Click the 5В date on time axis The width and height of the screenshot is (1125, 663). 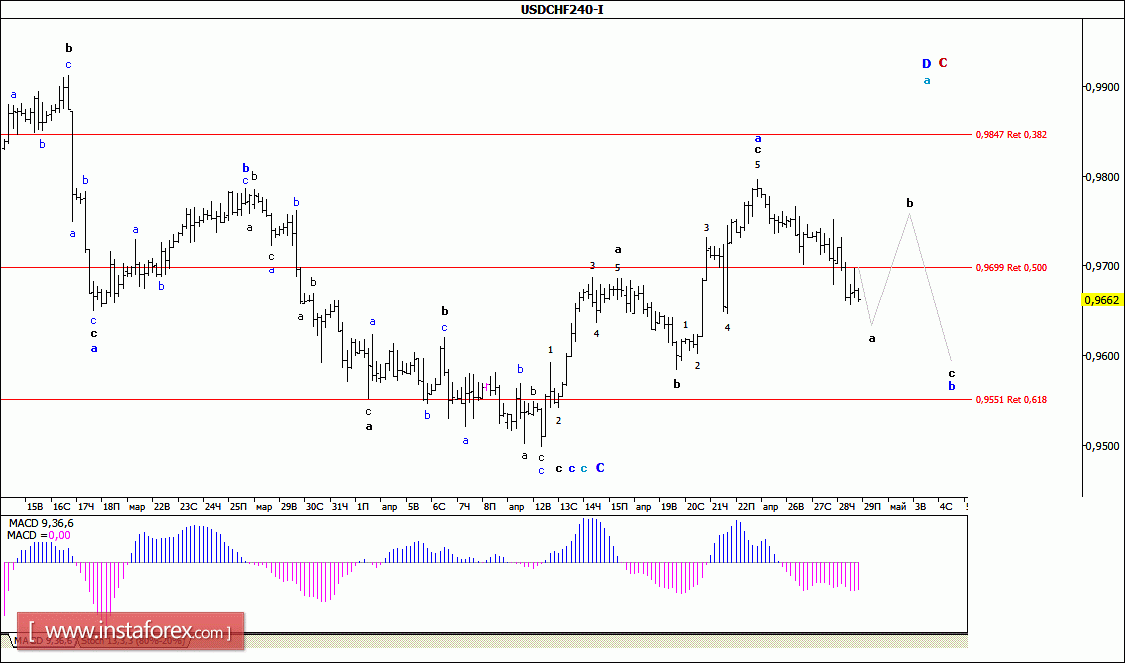click(413, 507)
